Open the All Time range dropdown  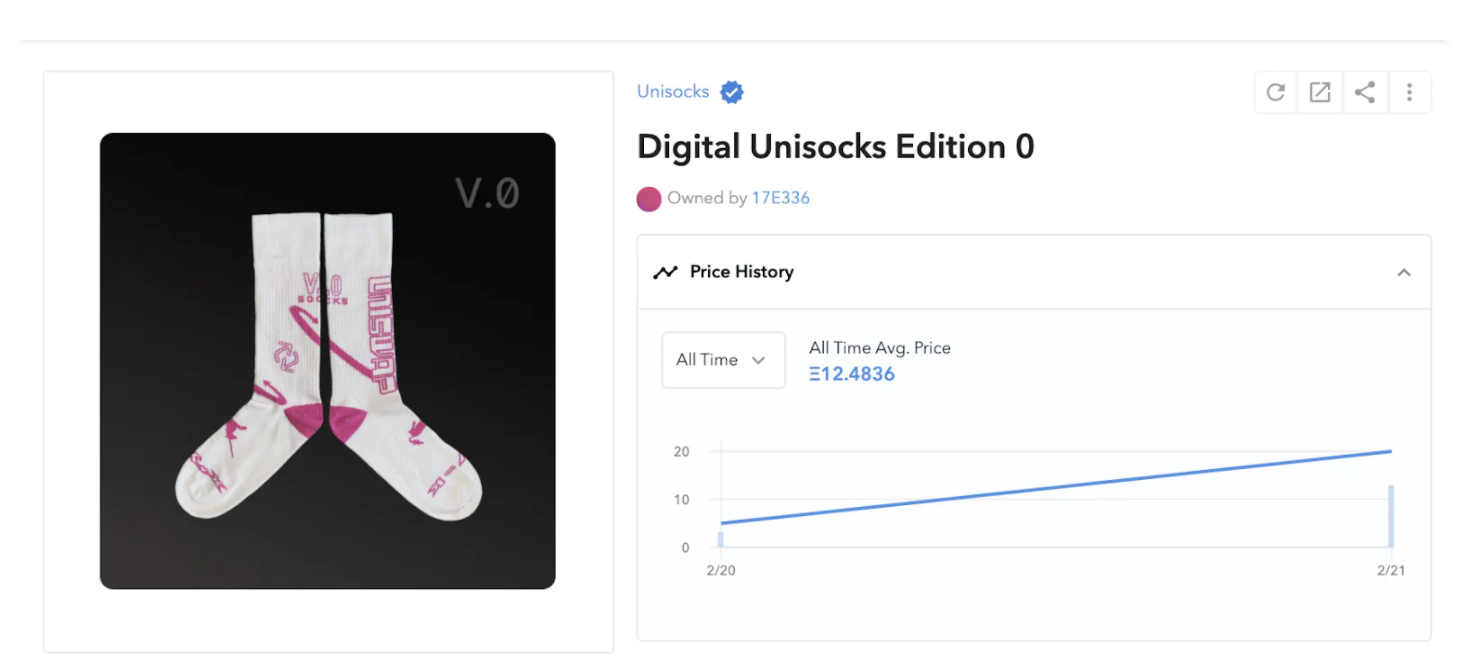pyautogui.click(x=722, y=360)
